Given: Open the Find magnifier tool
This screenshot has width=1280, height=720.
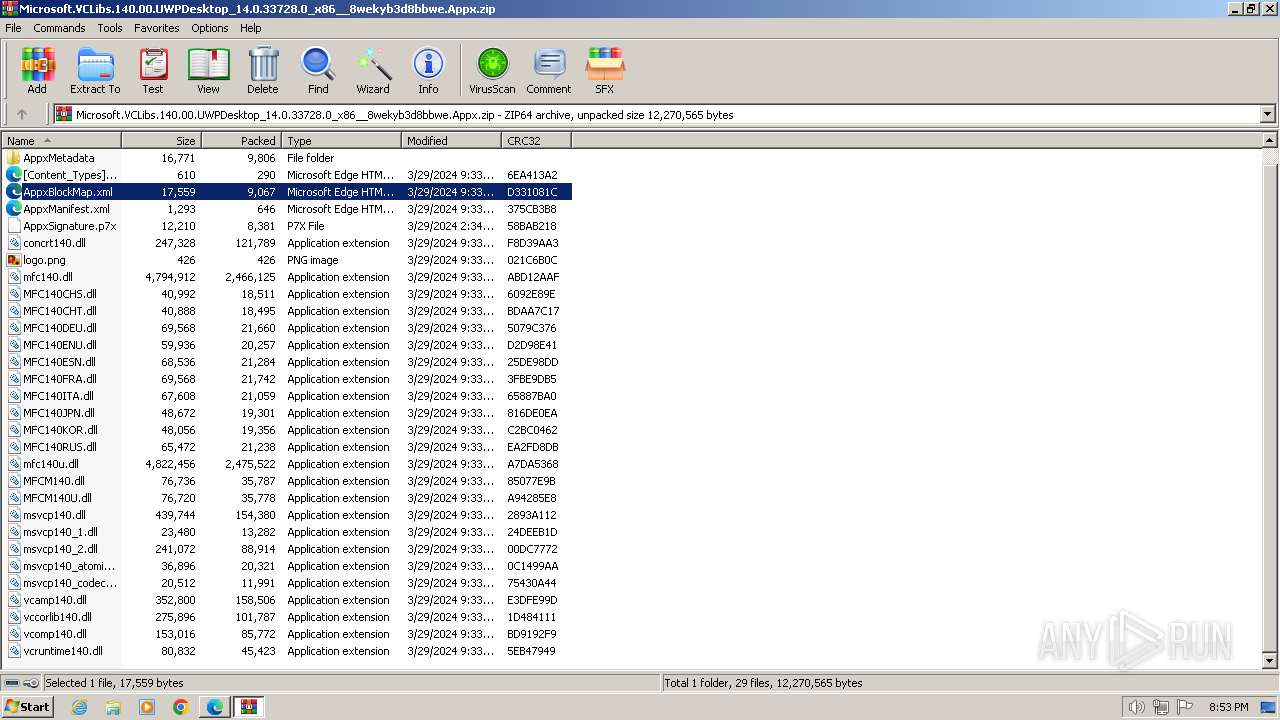Looking at the screenshot, I should 318,71.
